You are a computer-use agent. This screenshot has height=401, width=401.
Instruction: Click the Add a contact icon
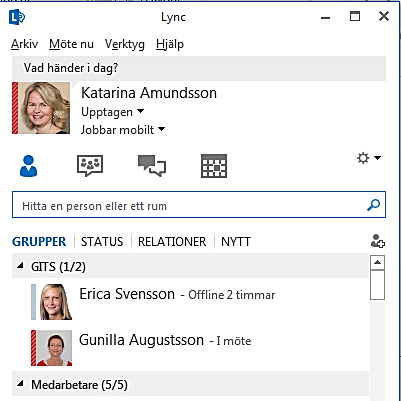coord(378,241)
